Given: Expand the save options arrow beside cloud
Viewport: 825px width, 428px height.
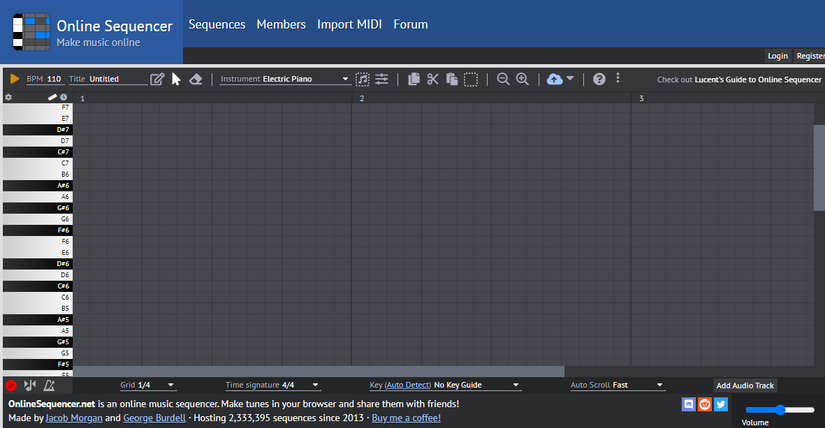Looking at the screenshot, I should point(570,78).
